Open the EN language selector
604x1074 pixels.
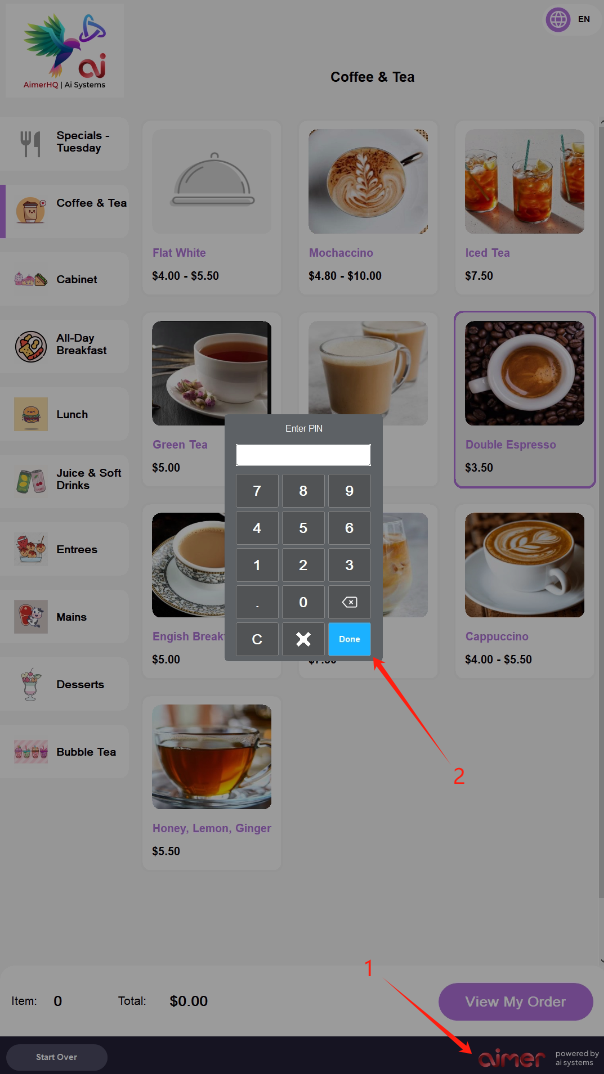[584, 19]
